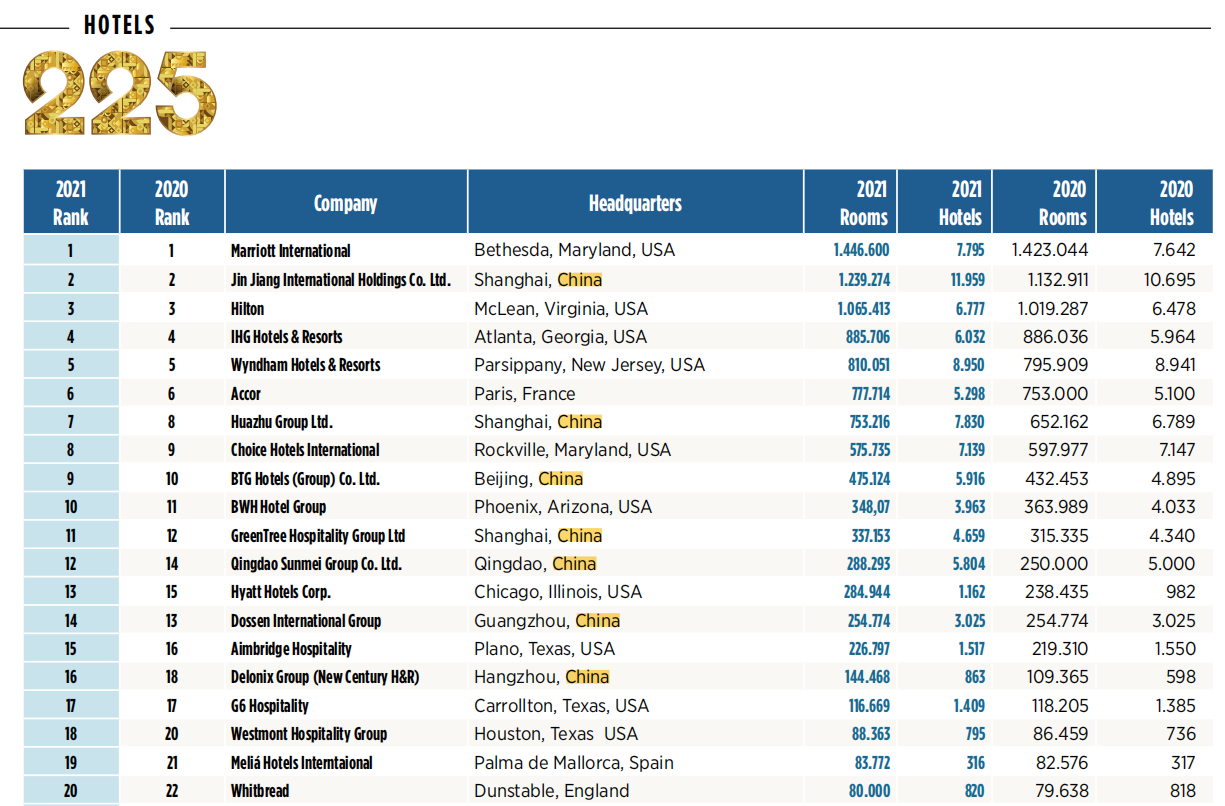Screen dimensions: 1225x806
Task: Click the highlighted China in Hangzhou row
Action: (587, 677)
